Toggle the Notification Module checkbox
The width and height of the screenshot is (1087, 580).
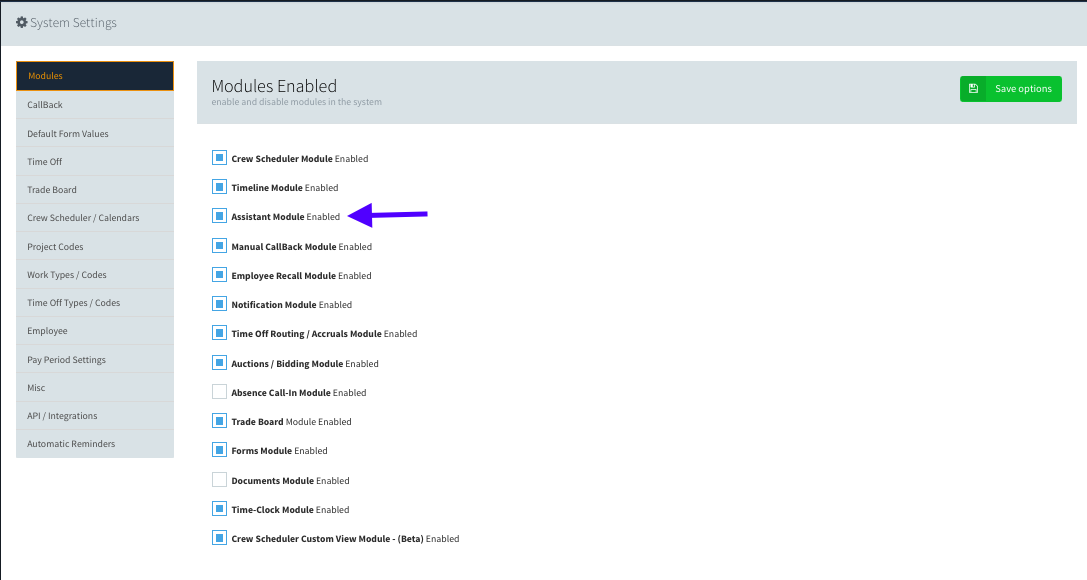tap(219, 304)
